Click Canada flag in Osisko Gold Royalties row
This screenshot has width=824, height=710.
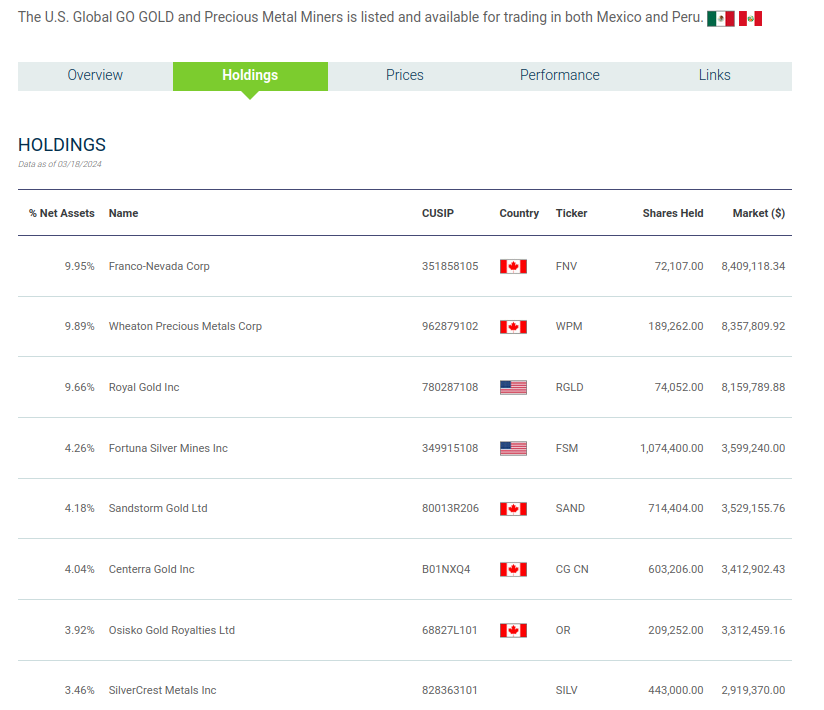tap(513, 630)
